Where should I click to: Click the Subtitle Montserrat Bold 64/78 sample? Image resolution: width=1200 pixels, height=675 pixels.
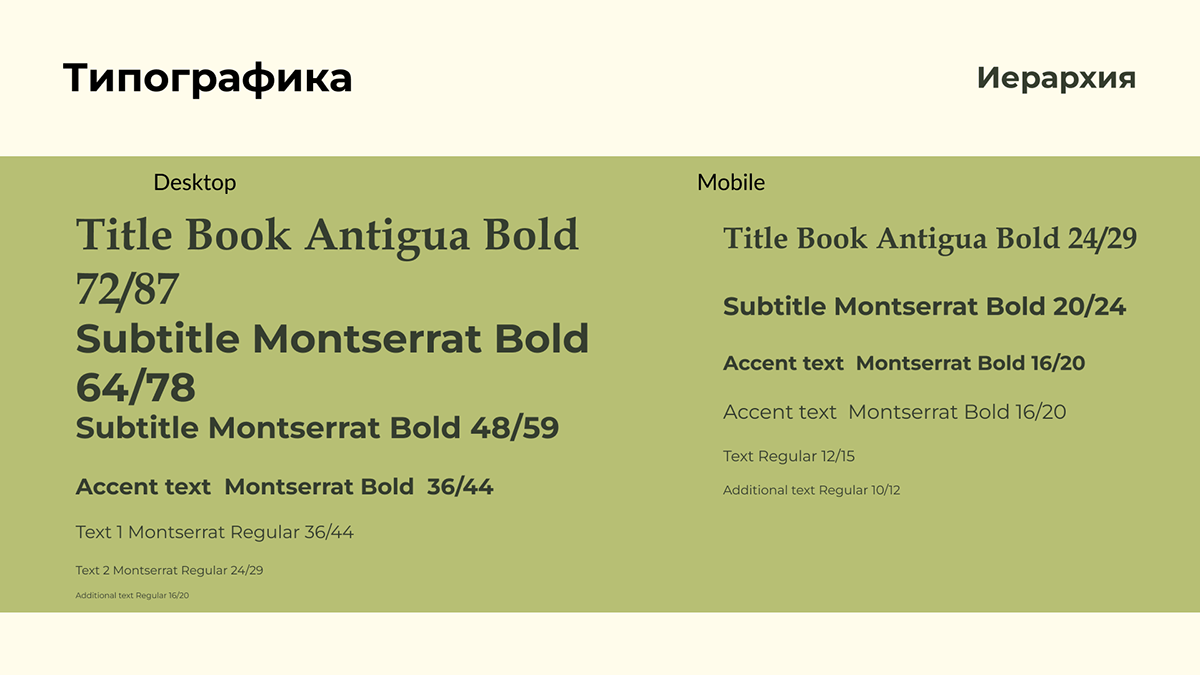click(332, 362)
